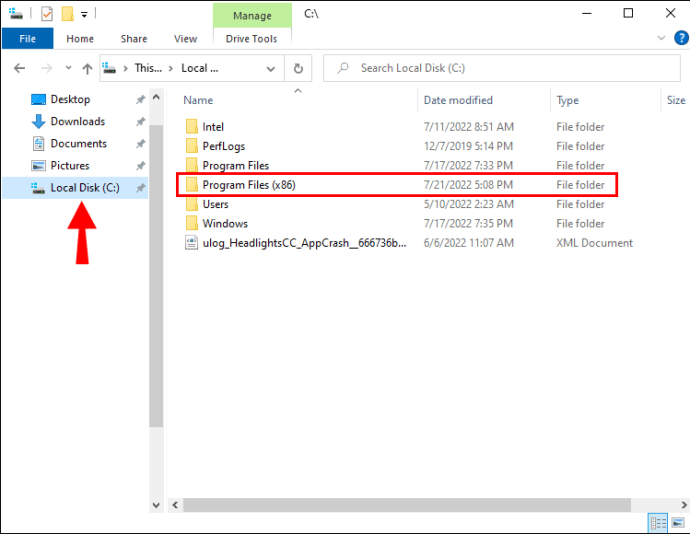The width and height of the screenshot is (690, 534).
Task: Click the drive icon in title bar
Action: [16, 14]
